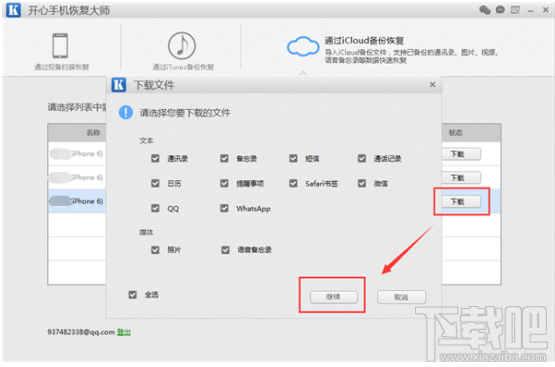
Task: Minimize the main application window
Action: [530, 11]
